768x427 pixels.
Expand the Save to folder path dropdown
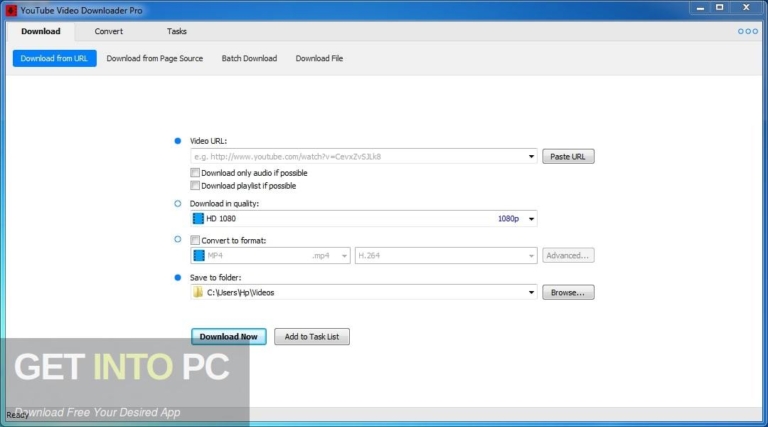(531, 293)
